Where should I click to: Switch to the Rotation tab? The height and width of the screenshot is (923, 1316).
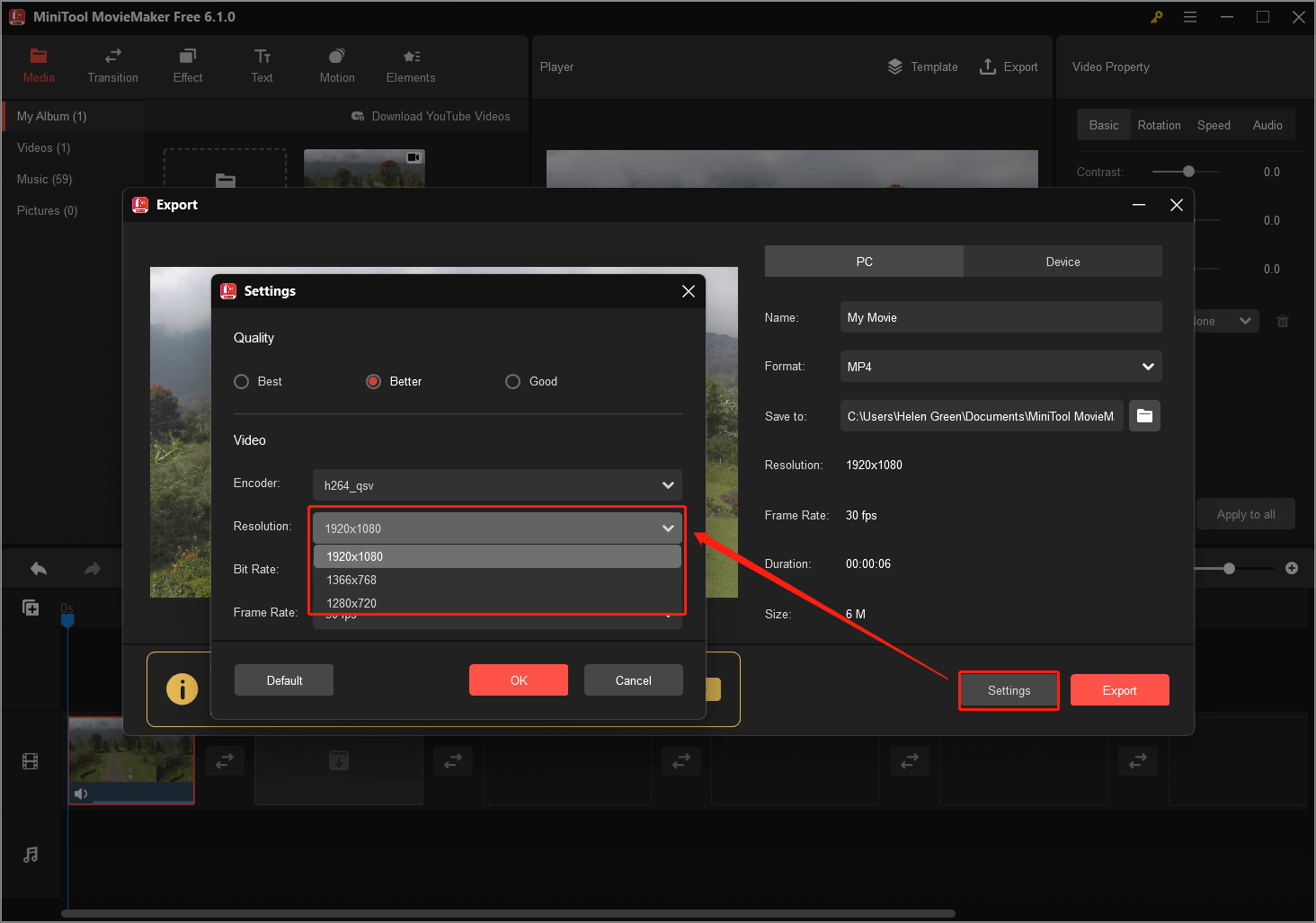click(1159, 125)
